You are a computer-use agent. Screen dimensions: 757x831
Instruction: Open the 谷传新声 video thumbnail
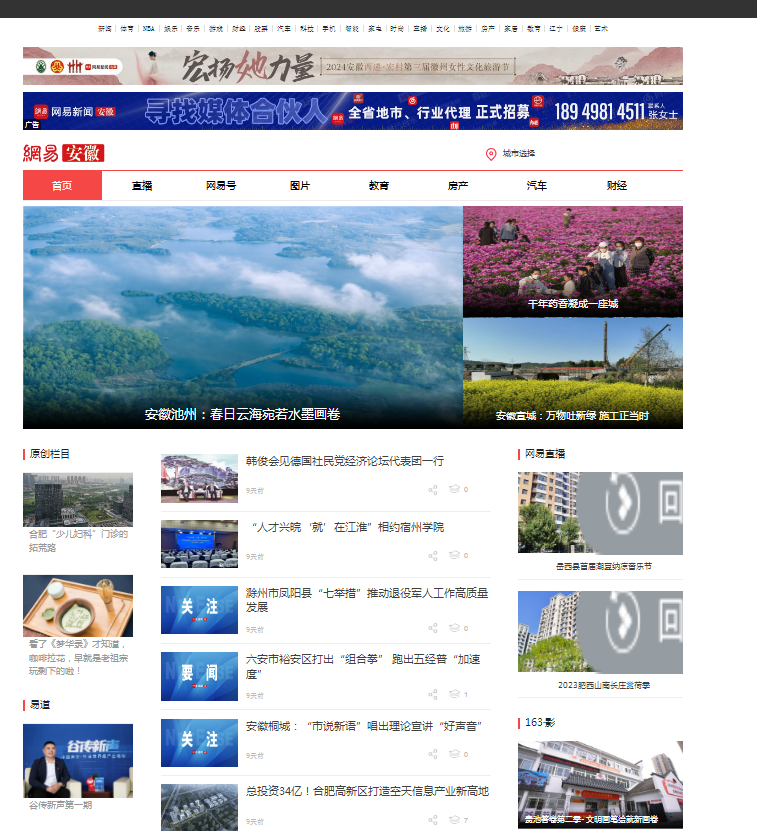coord(78,761)
